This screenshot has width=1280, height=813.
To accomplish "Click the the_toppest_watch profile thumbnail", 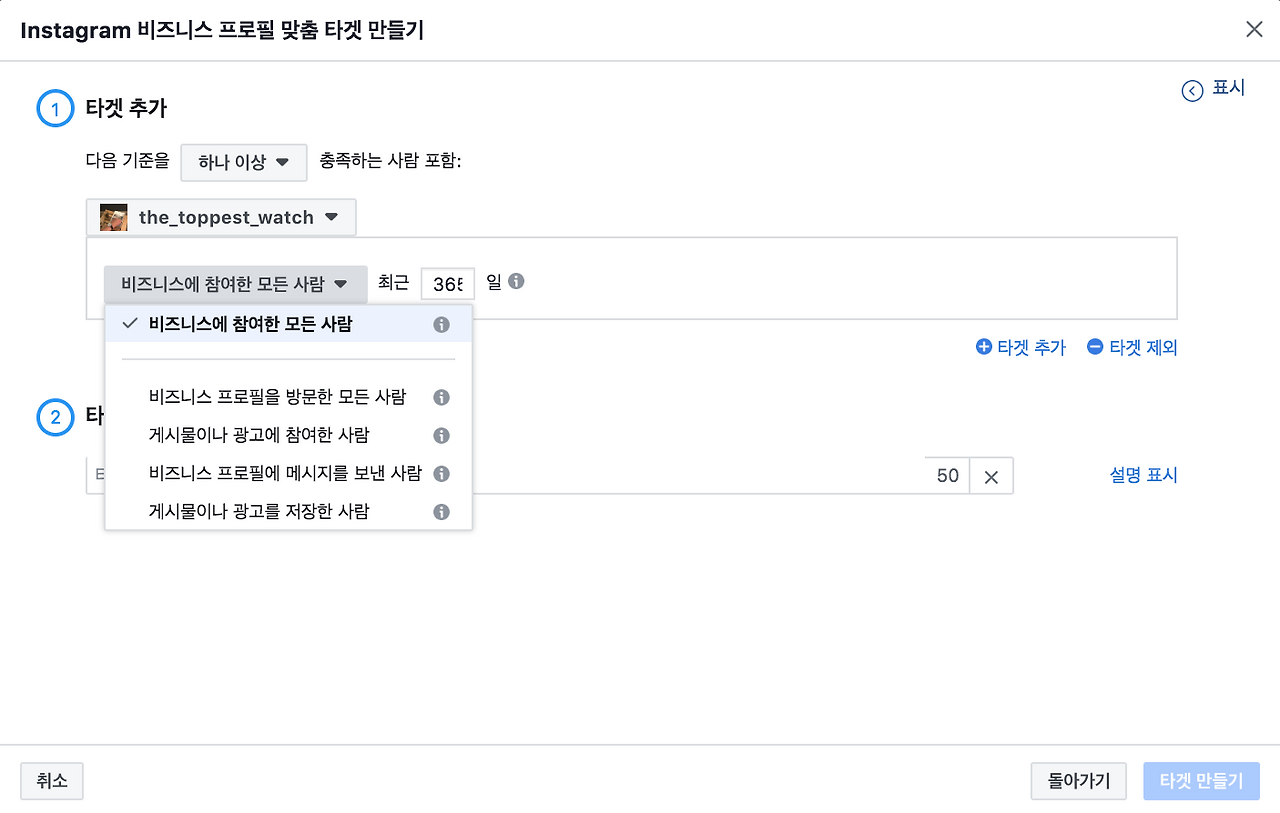I will 112,216.
